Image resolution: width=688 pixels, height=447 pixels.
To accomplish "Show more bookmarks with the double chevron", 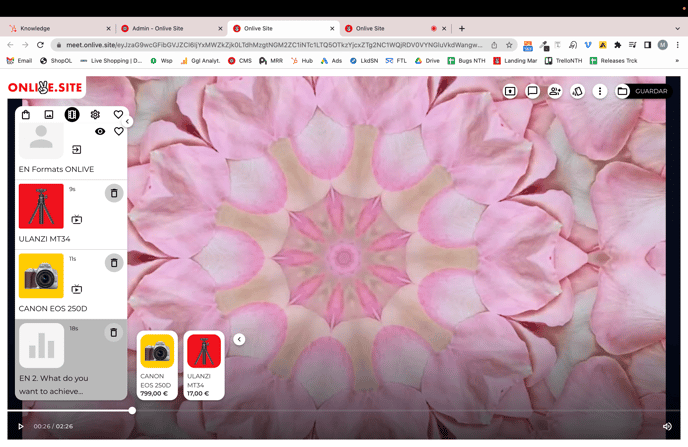I will [677, 61].
